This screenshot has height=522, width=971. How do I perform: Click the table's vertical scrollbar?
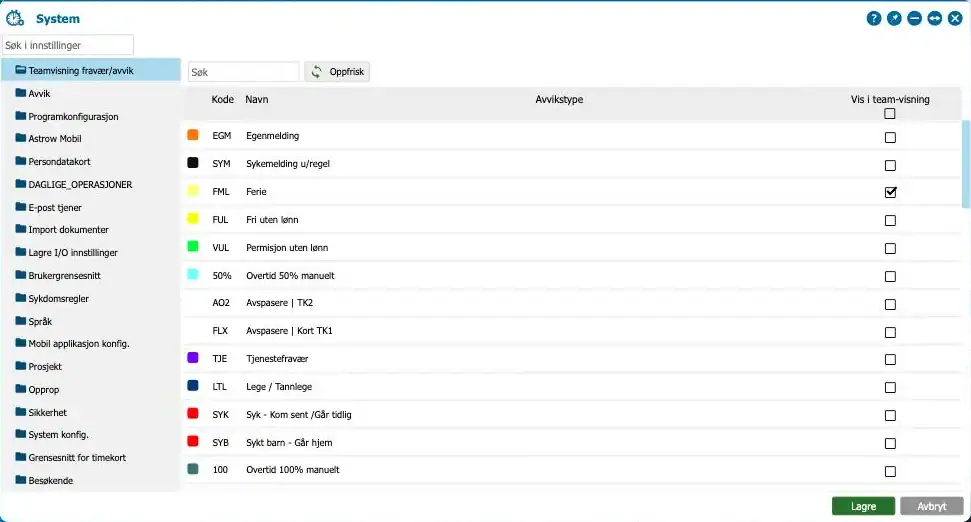pyautogui.click(x=966, y=164)
